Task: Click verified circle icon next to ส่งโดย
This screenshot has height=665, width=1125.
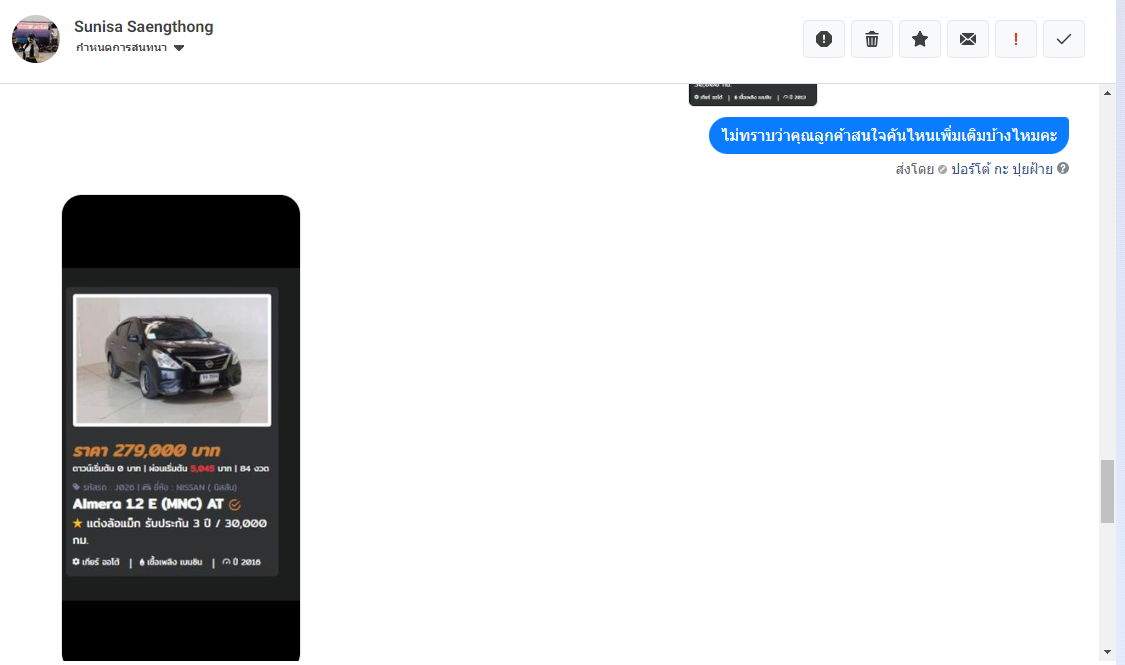Action: click(x=943, y=169)
